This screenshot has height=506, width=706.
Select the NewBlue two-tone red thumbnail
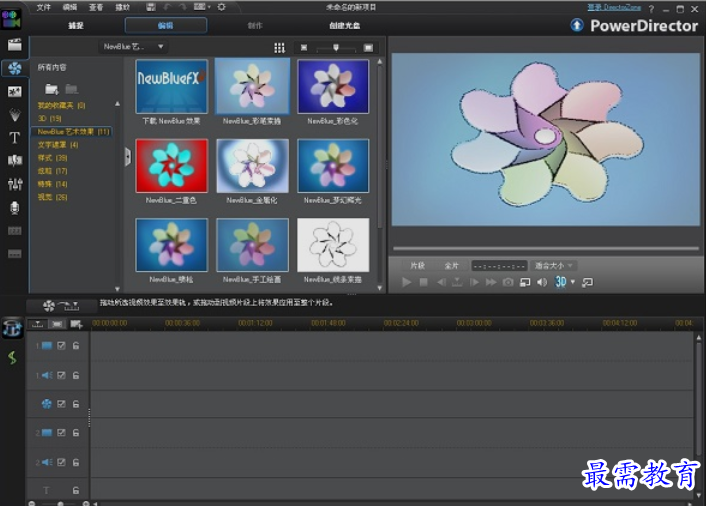coord(172,166)
